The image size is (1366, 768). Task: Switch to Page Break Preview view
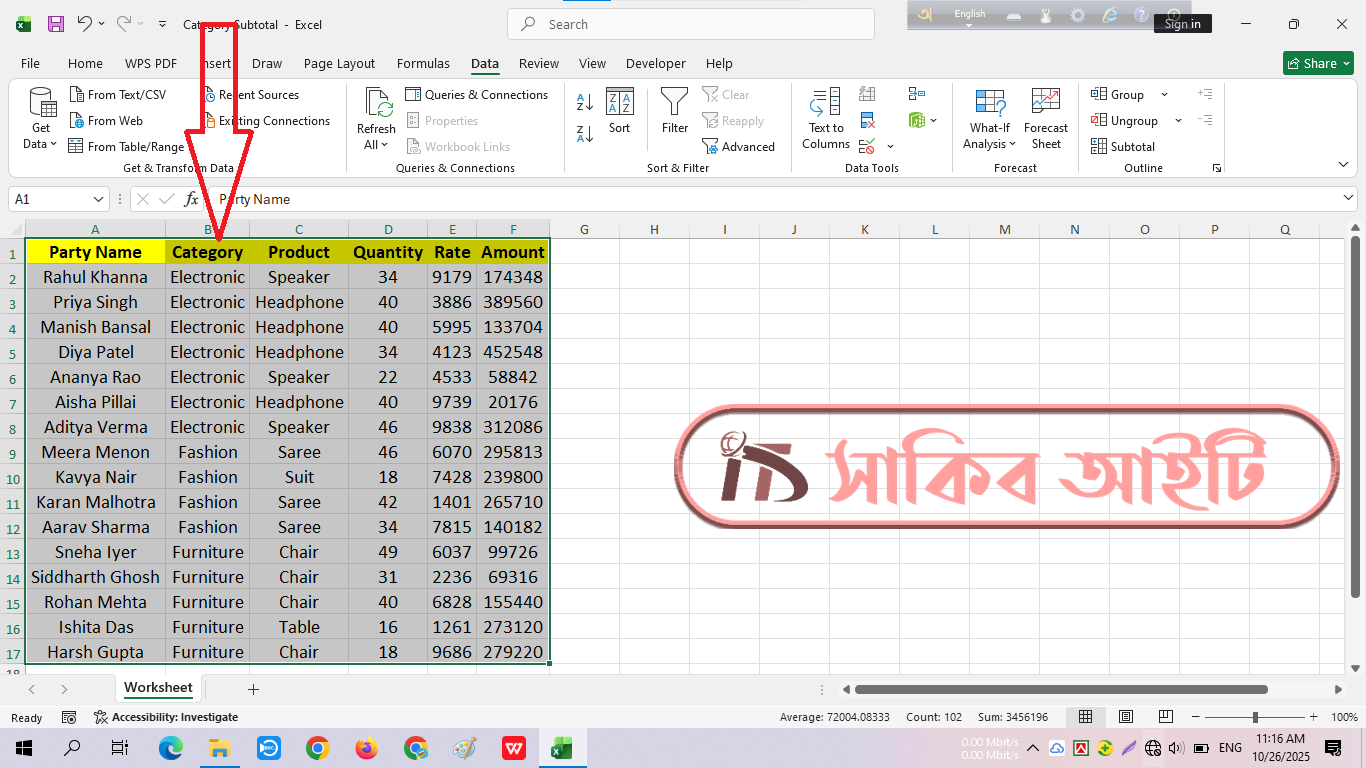tap(1165, 717)
